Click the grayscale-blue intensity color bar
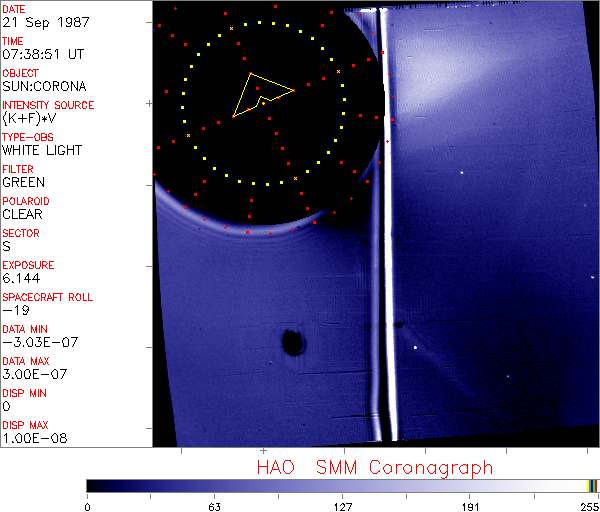 [x=337, y=486]
